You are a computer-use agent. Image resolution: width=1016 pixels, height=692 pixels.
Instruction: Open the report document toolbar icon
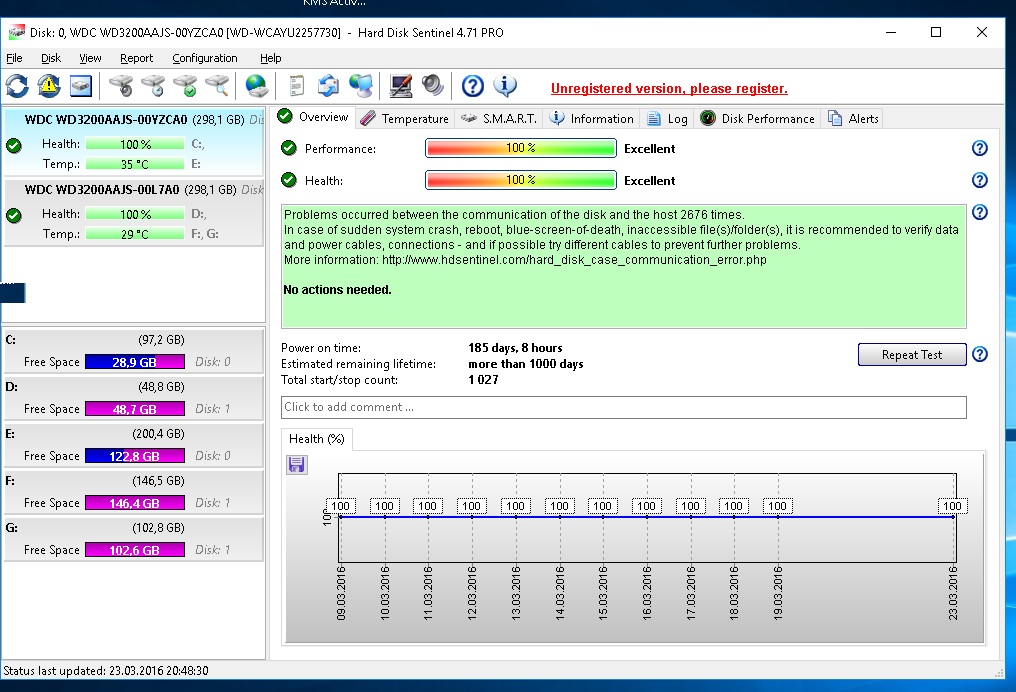(x=296, y=86)
